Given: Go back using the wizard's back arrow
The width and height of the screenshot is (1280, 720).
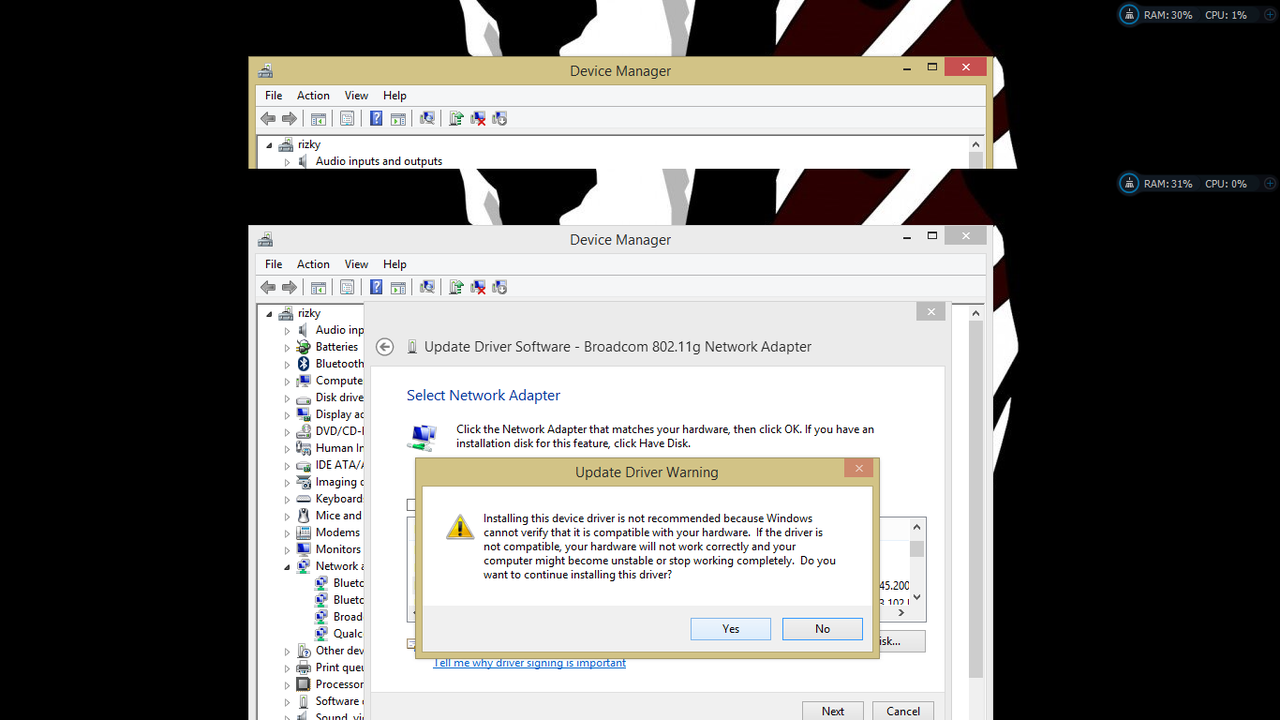Looking at the screenshot, I should [385, 347].
